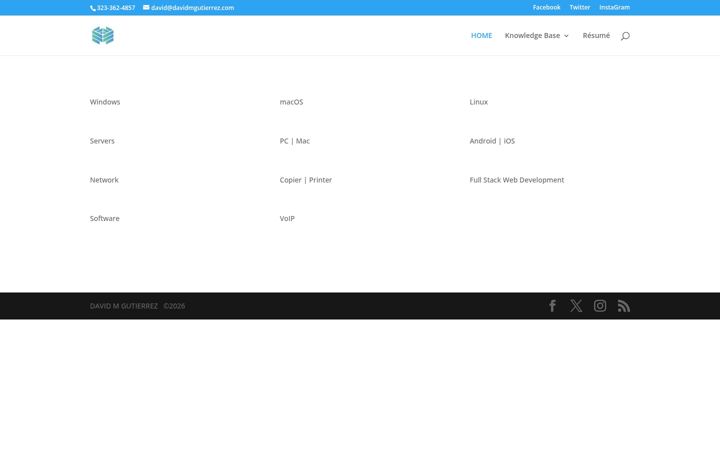The image size is (720, 450).
Task: Go to HOME menu item
Action: point(481,35)
